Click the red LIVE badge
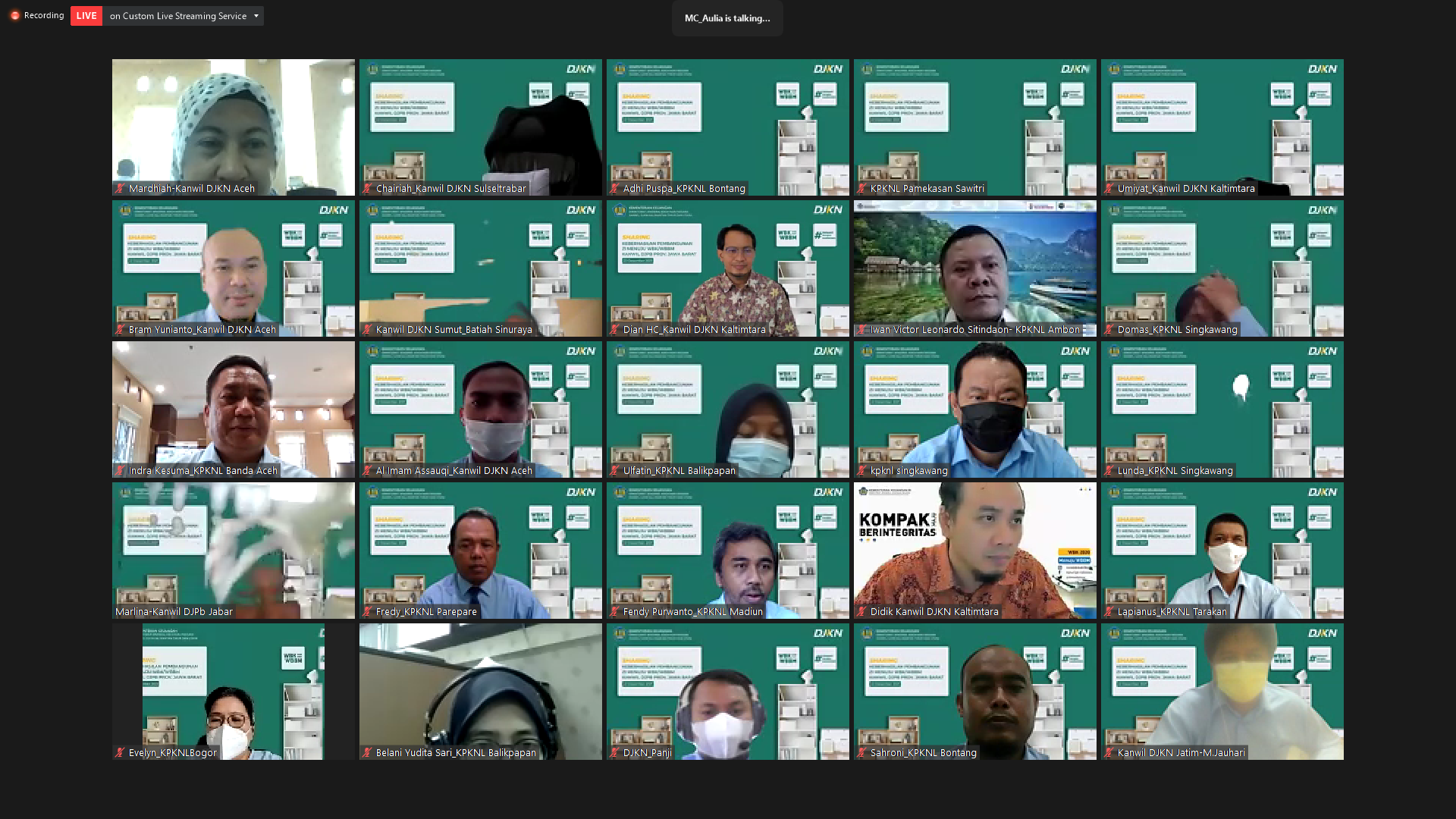The width and height of the screenshot is (1456, 819). 86,16
